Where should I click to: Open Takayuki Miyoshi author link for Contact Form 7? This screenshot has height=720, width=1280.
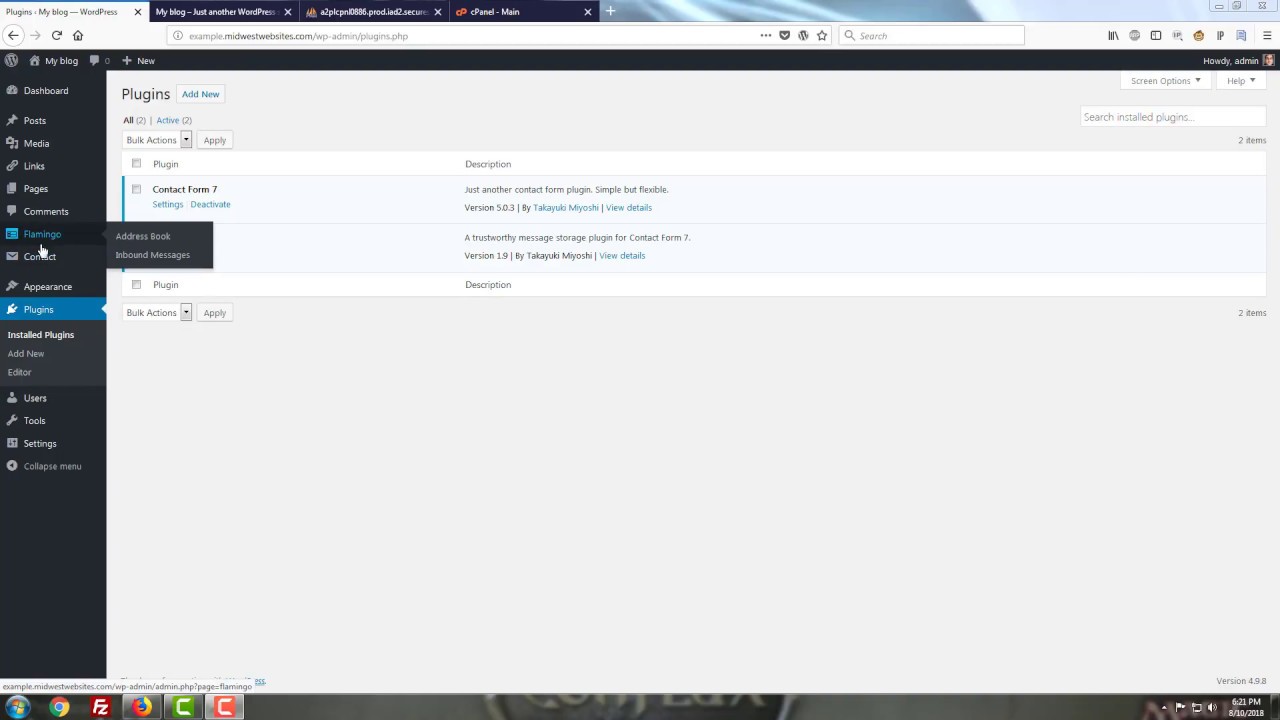(x=566, y=208)
